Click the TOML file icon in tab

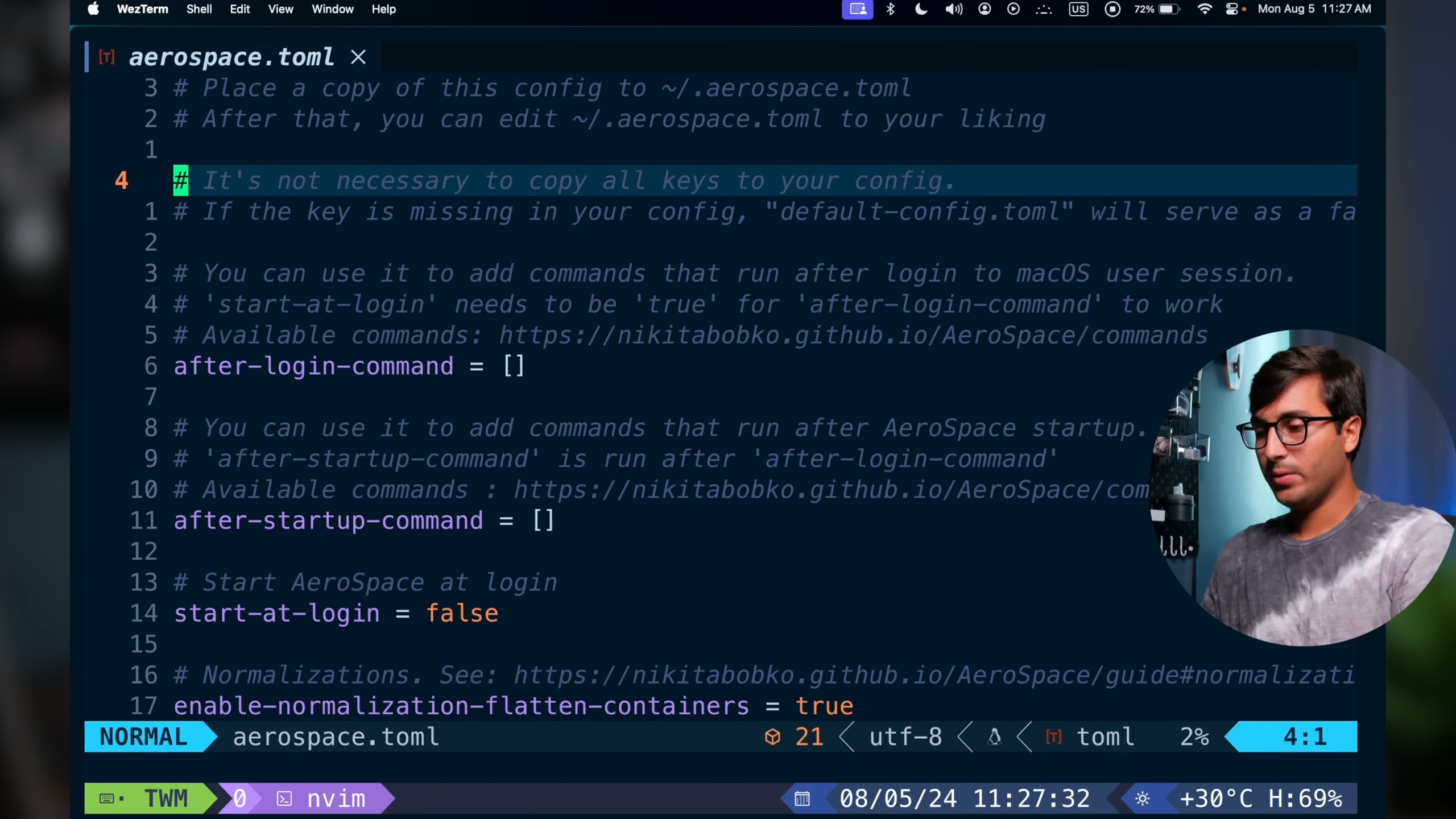pos(106,57)
